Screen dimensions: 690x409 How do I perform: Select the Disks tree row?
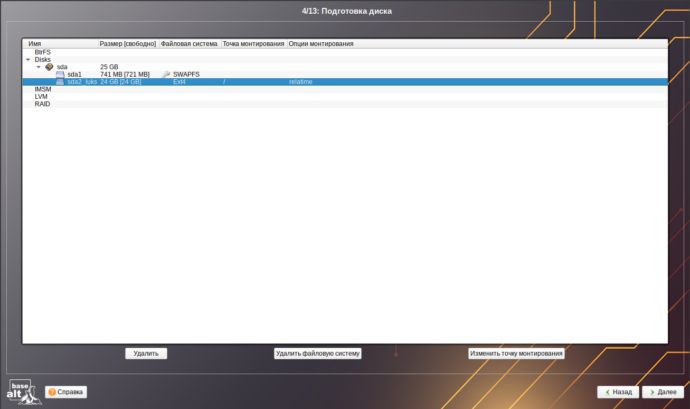(345, 59)
